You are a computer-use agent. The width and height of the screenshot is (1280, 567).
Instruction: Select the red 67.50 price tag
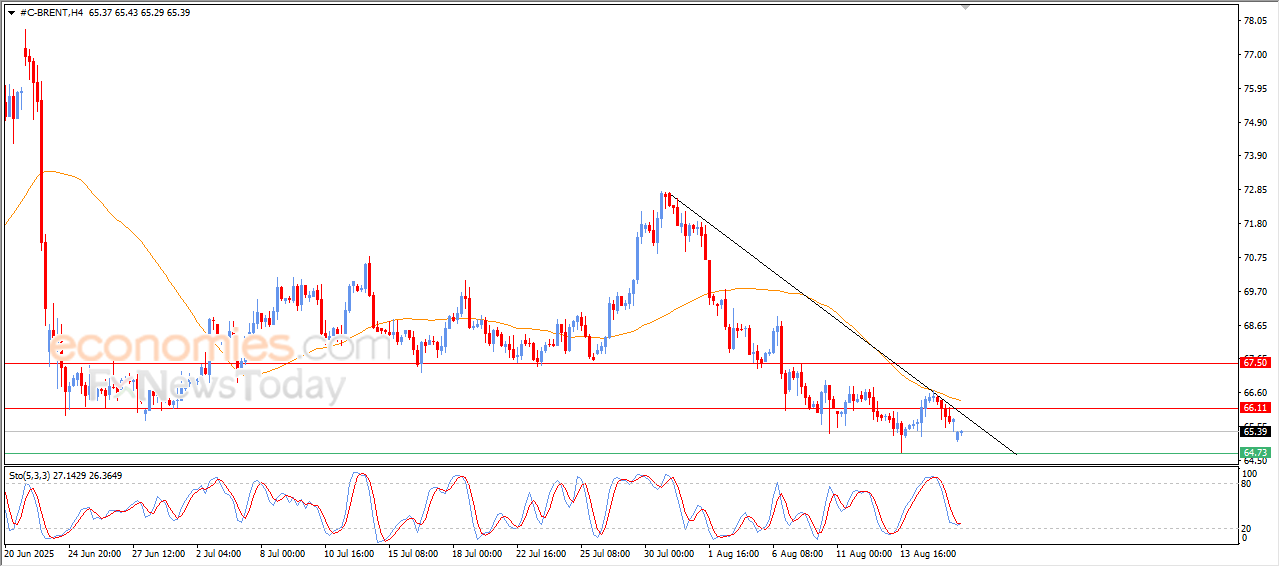[1255, 363]
